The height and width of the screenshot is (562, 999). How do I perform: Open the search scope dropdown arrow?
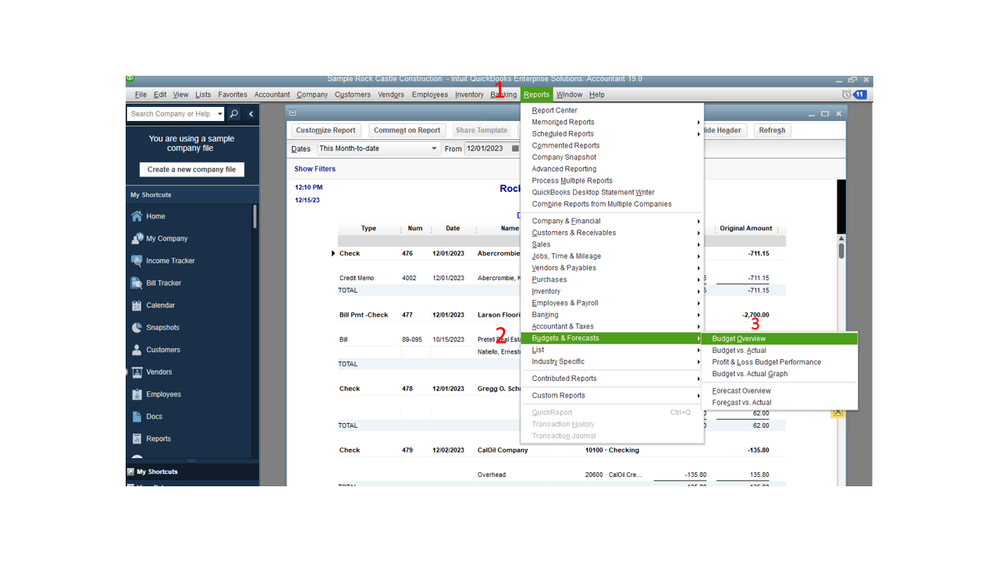coord(220,114)
